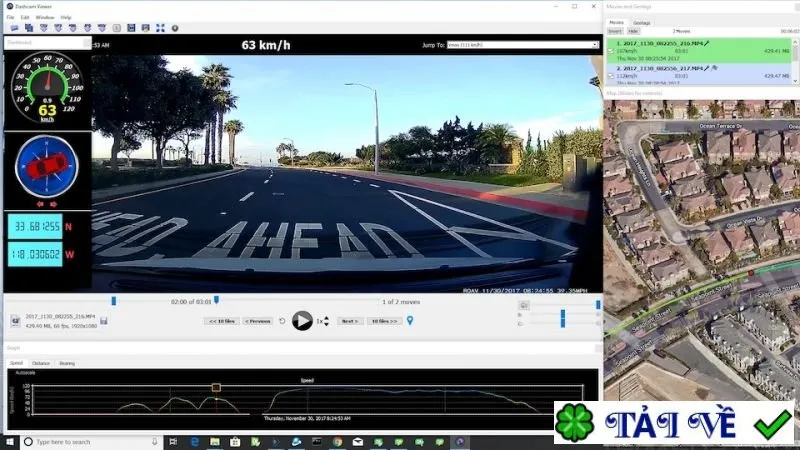Switch to the Geotags tab

(642, 23)
